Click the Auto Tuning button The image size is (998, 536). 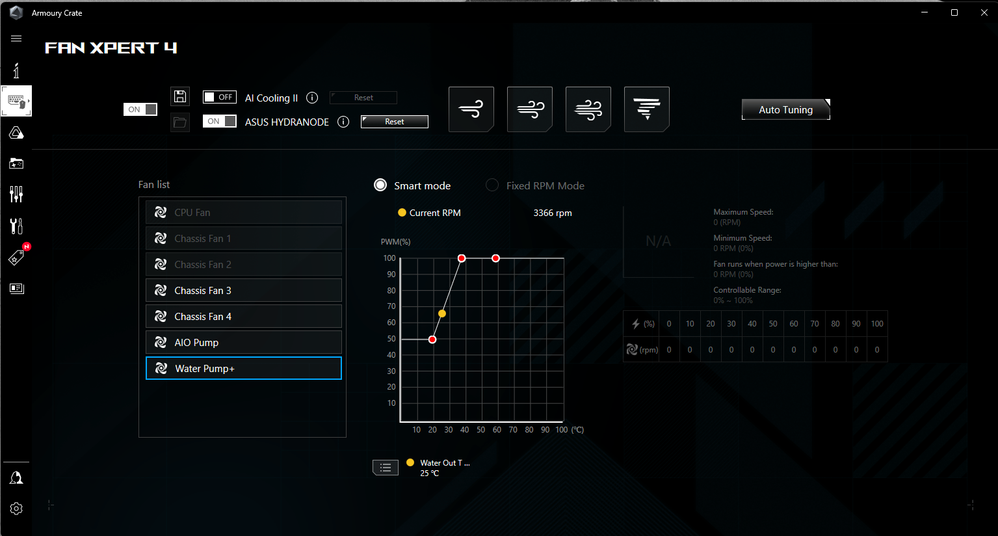[x=786, y=109]
